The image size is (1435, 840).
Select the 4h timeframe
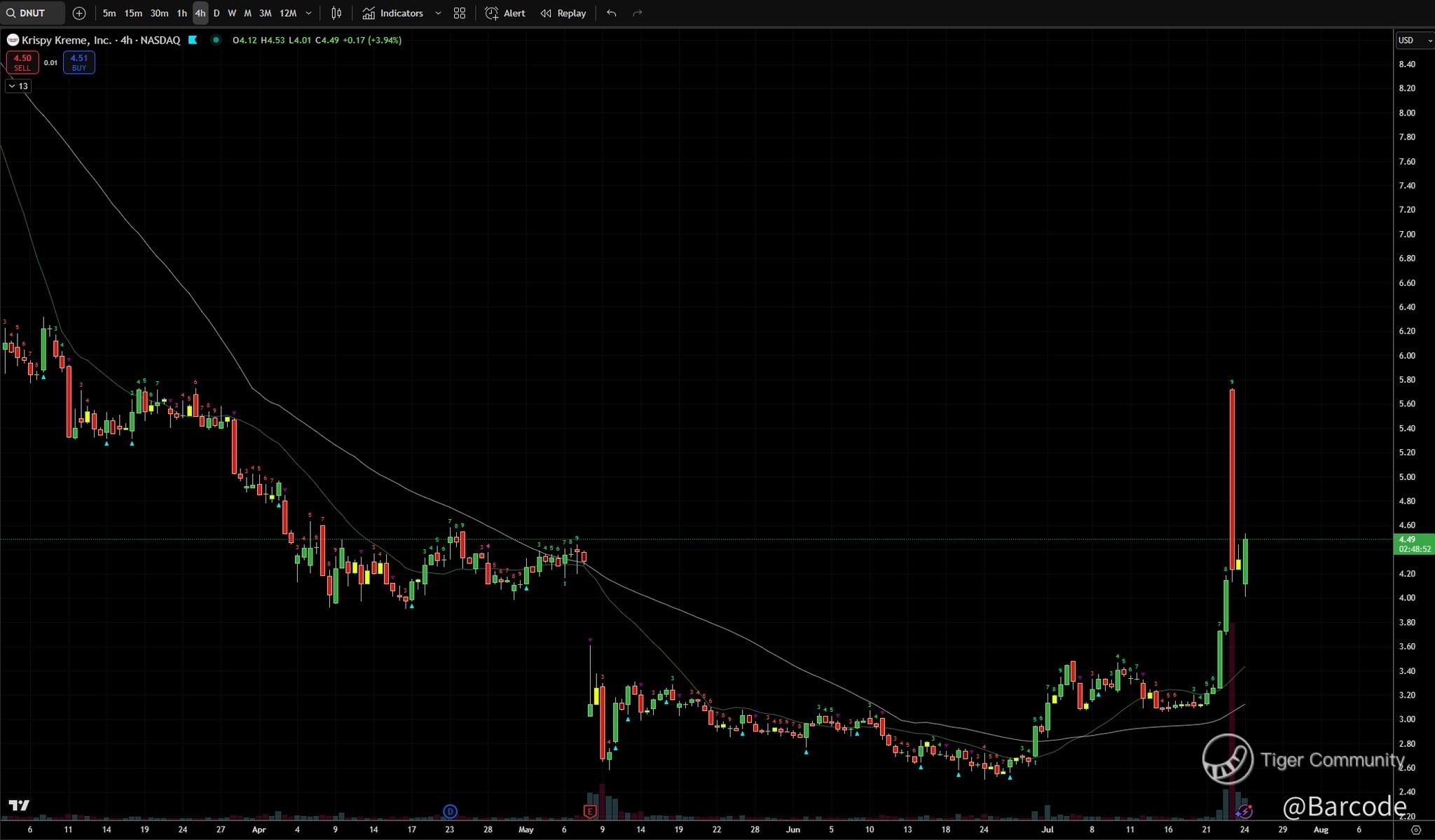pyautogui.click(x=200, y=13)
